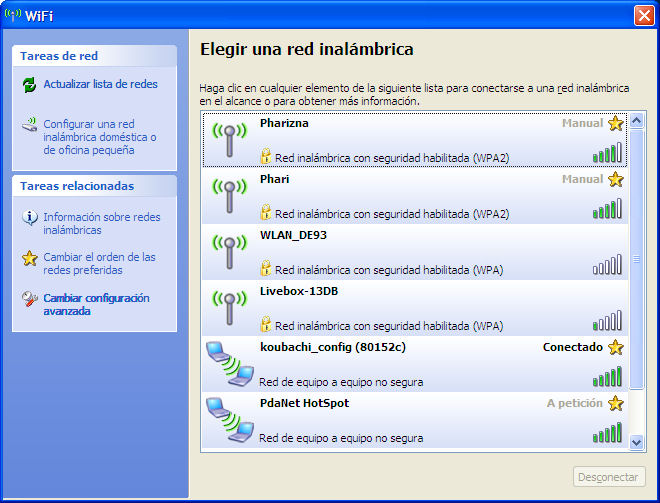The height and width of the screenshot is (503, 660).
Task: Click signal strength bars for Pharizna
Action: tap(607, 152)
